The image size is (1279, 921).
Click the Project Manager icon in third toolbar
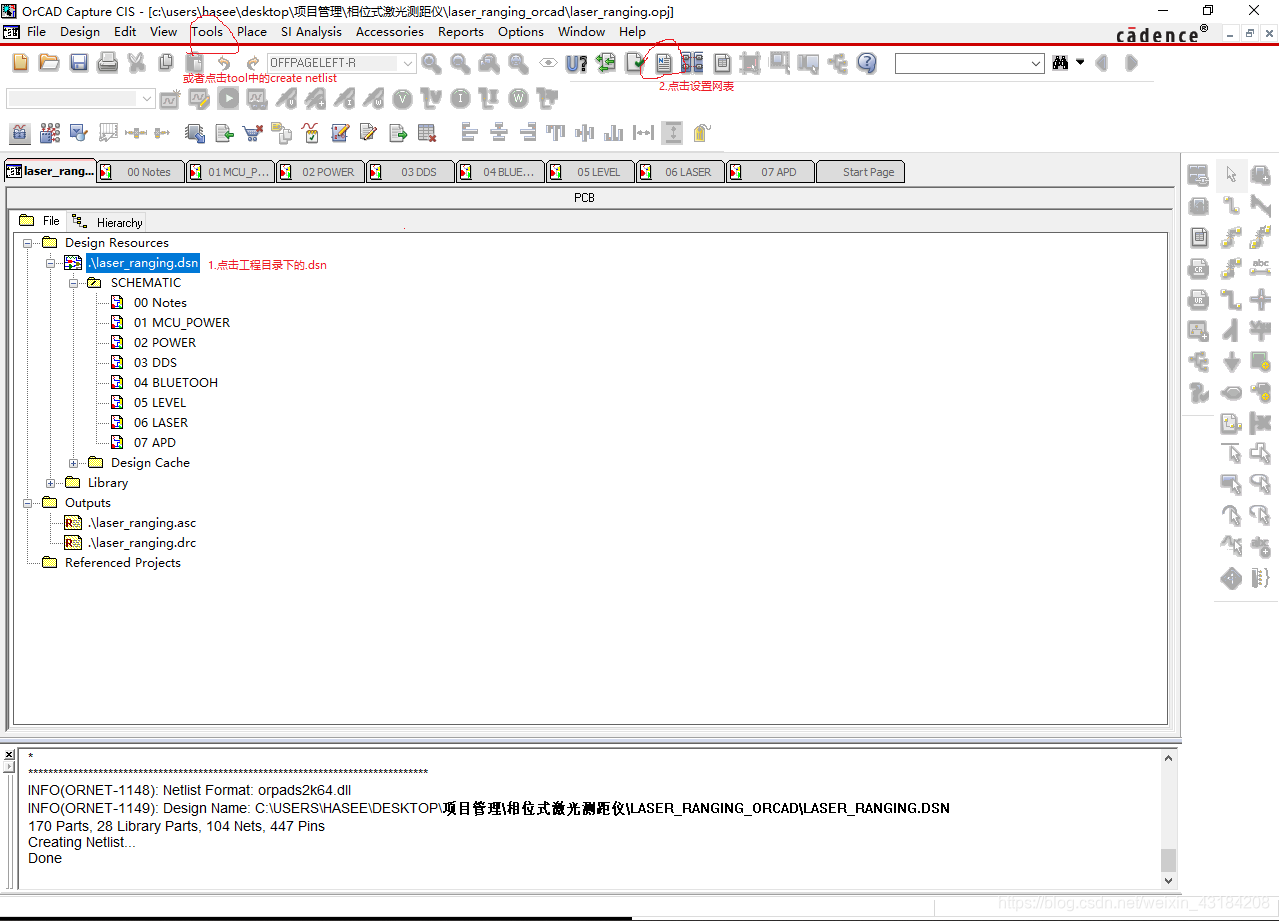20,132
